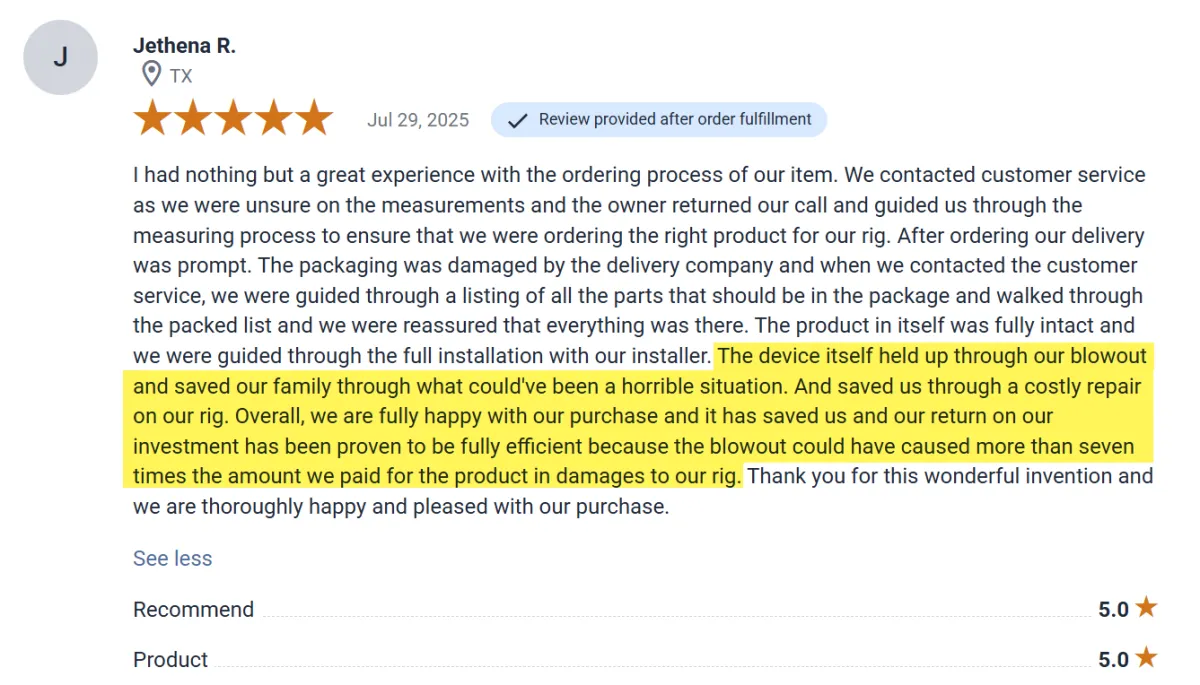Click the 5.0 score for Recommend
The width and height of the screenshot is (1200, 685).
pos(1113,609)
